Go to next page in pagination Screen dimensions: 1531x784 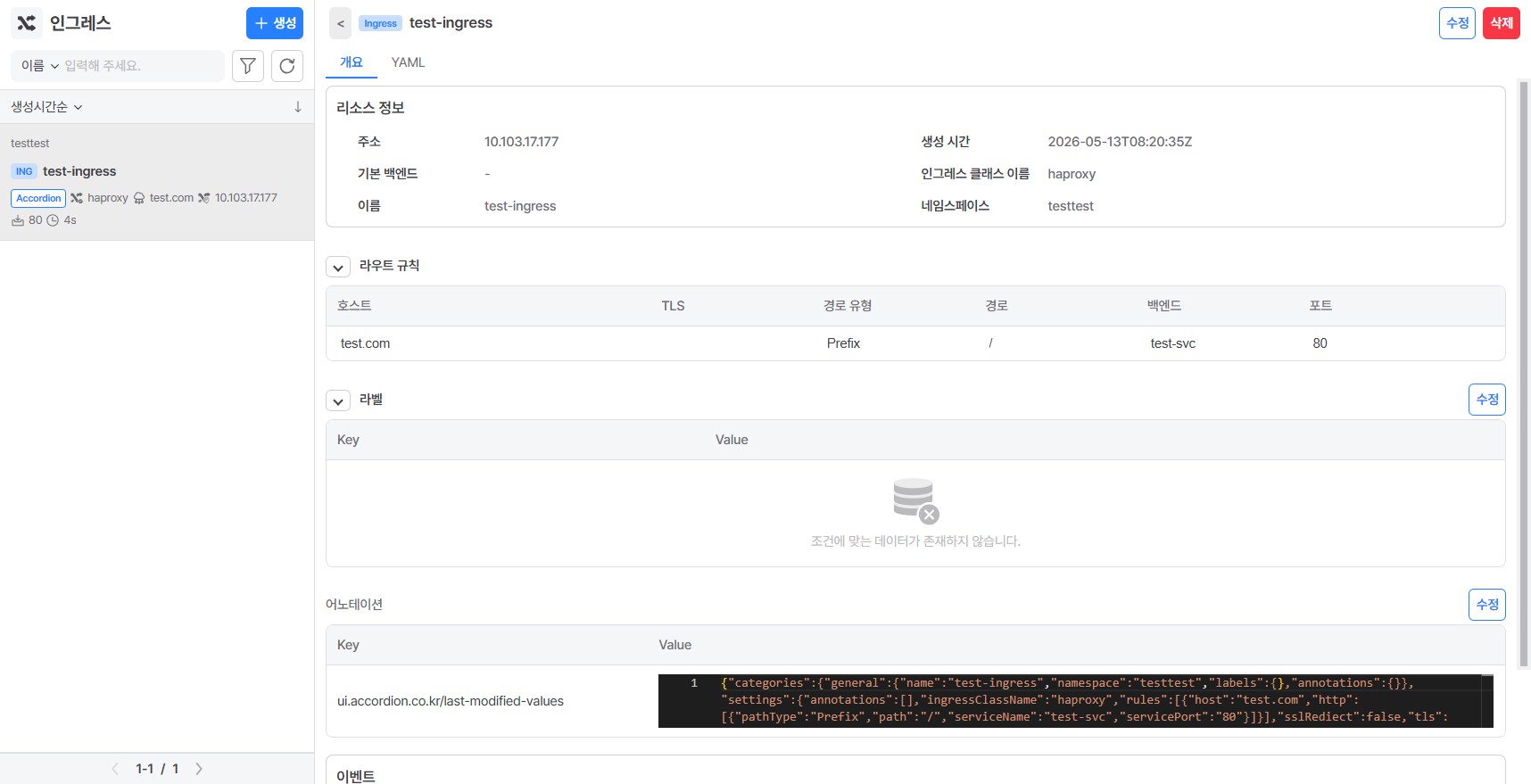click(199, 769)
